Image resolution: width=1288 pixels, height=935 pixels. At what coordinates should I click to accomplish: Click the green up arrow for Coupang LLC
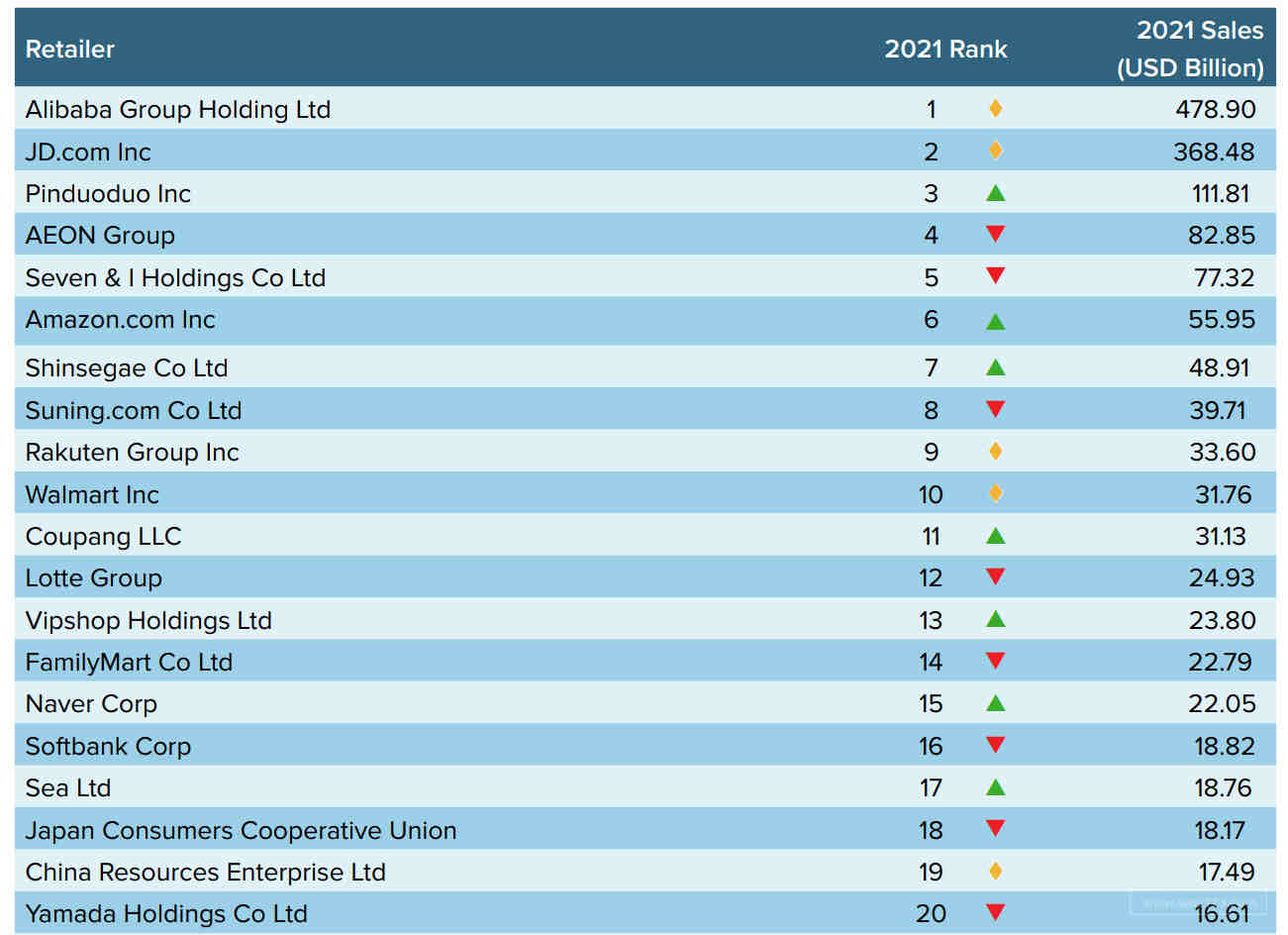click(x=996, y=536)
